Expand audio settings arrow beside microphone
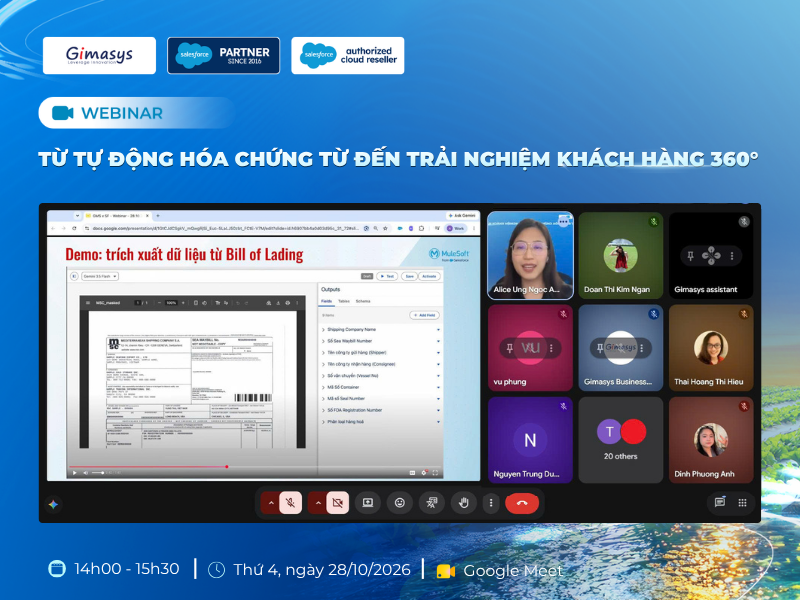 (x=271, y=503)
